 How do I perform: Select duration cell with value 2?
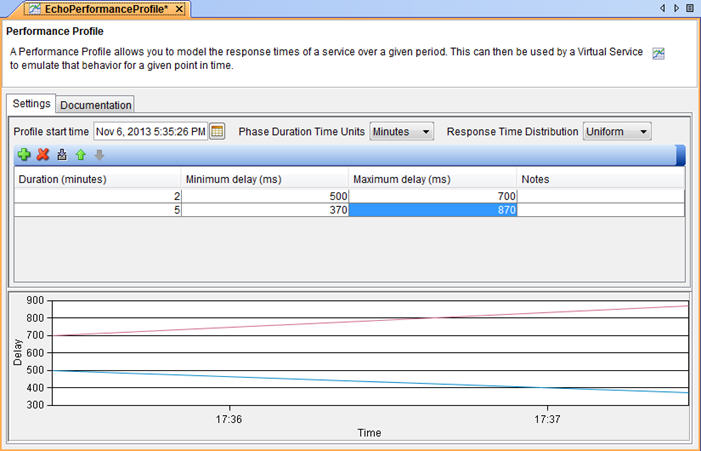tap(97, 196)
